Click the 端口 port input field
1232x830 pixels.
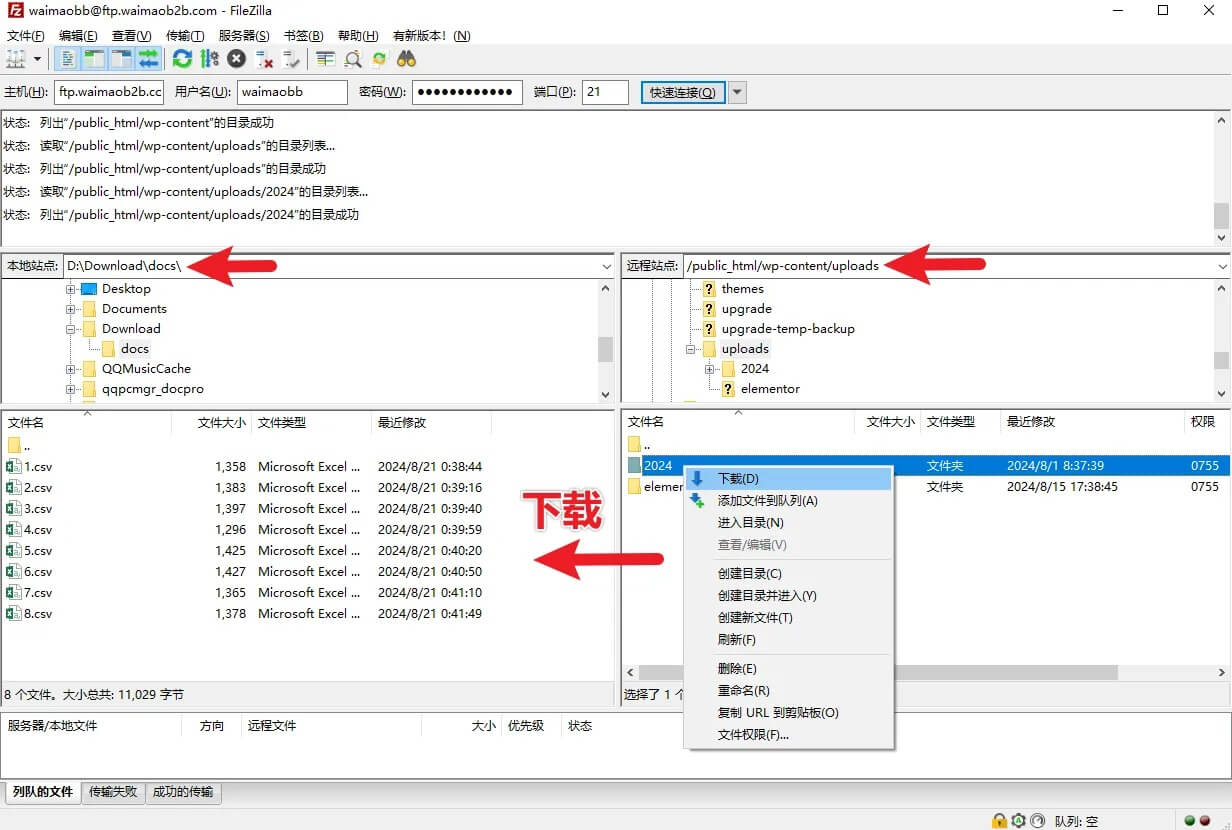point(605,92)
